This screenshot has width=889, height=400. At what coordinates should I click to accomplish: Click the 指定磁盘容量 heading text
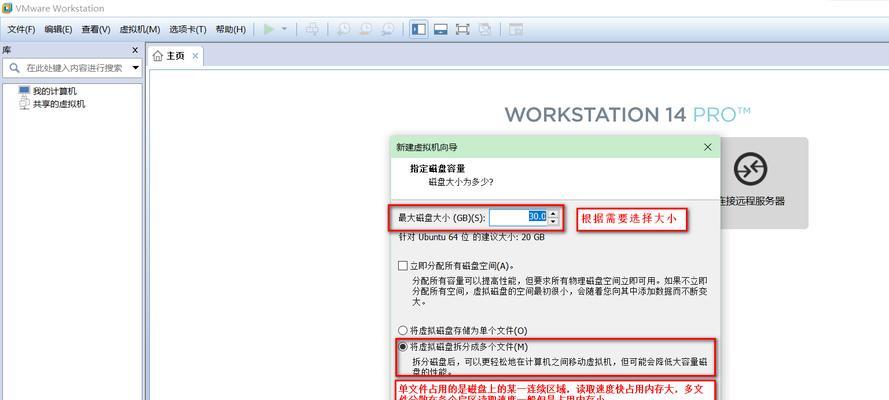pos(438,168)
